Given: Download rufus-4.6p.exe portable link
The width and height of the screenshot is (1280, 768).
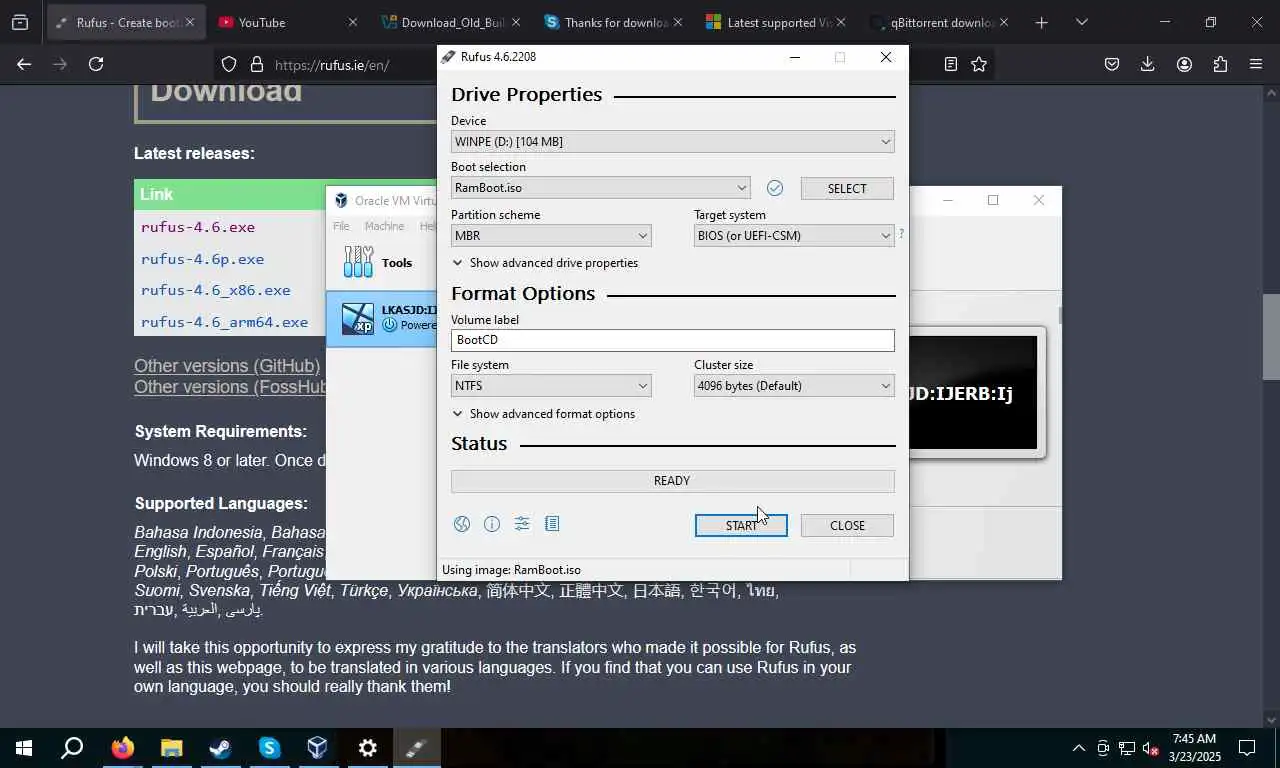Looking at the screenshot, I should pyautogui.click(x=203, y=259).
